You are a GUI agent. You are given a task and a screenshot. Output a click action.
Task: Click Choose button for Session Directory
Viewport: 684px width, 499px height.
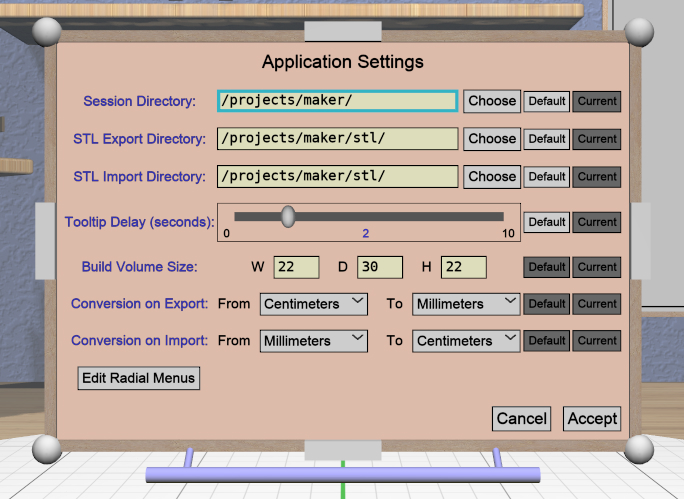(x=492, y=101)
